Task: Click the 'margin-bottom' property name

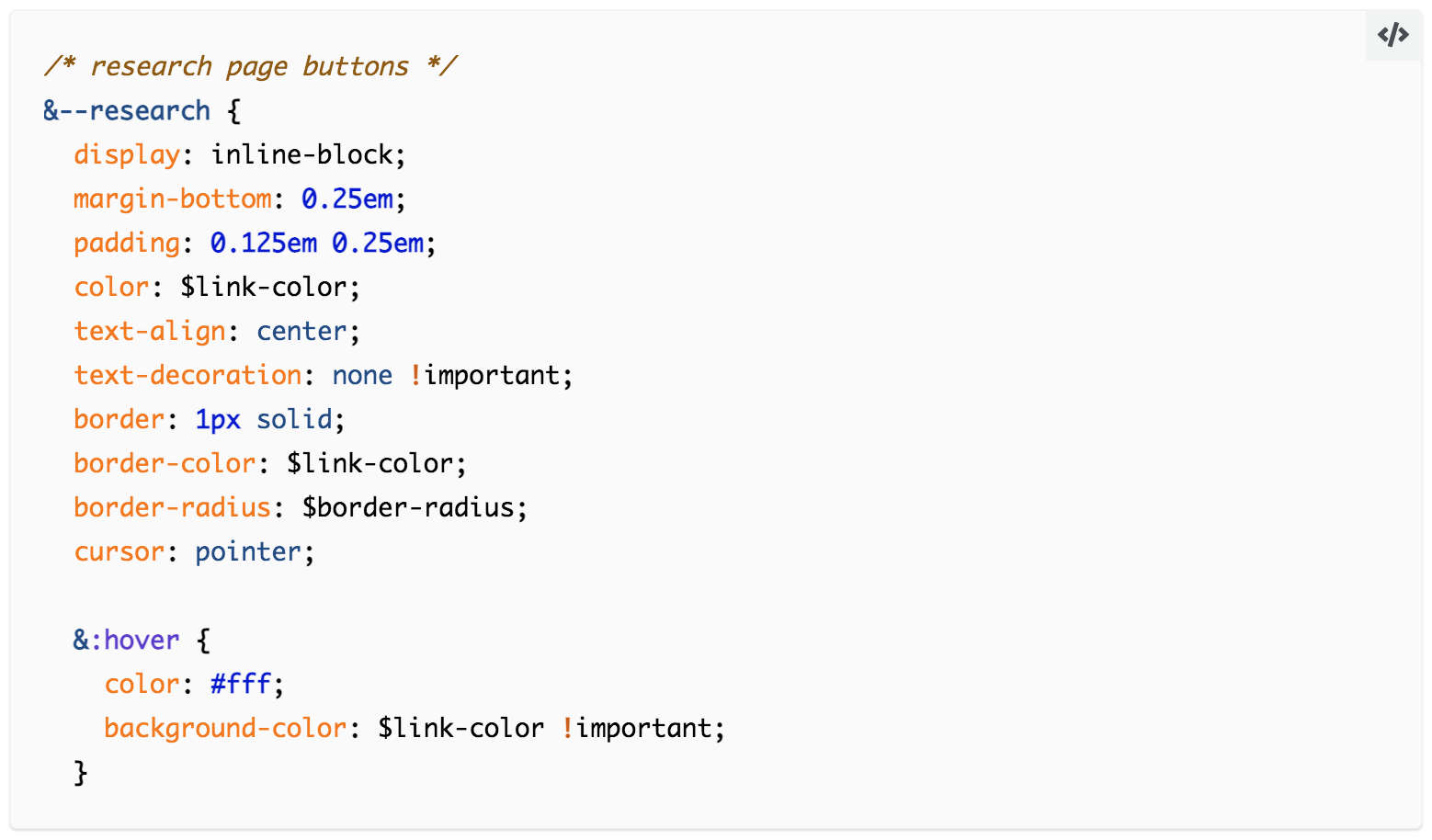Action: point(173,199)
